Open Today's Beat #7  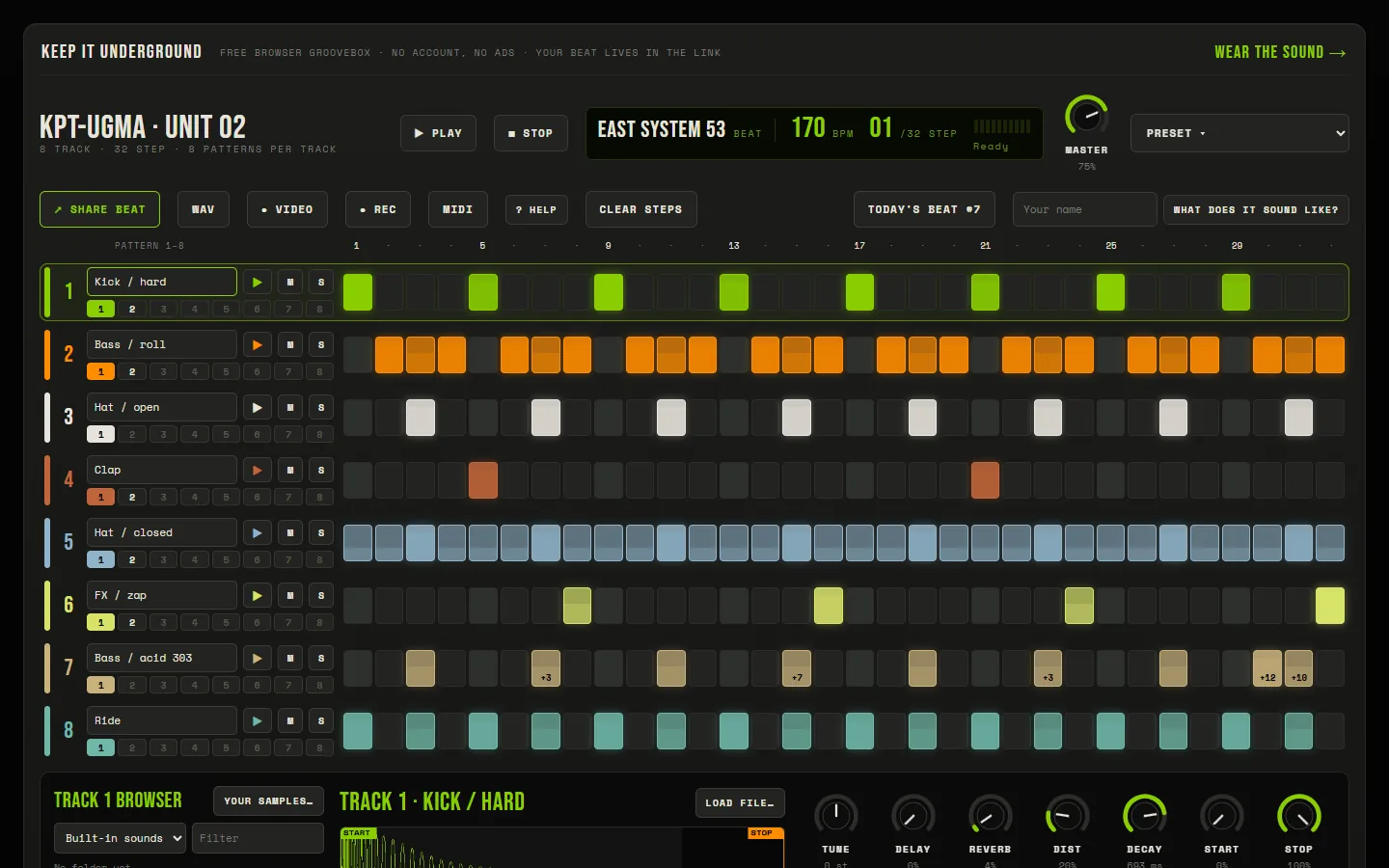924,209
